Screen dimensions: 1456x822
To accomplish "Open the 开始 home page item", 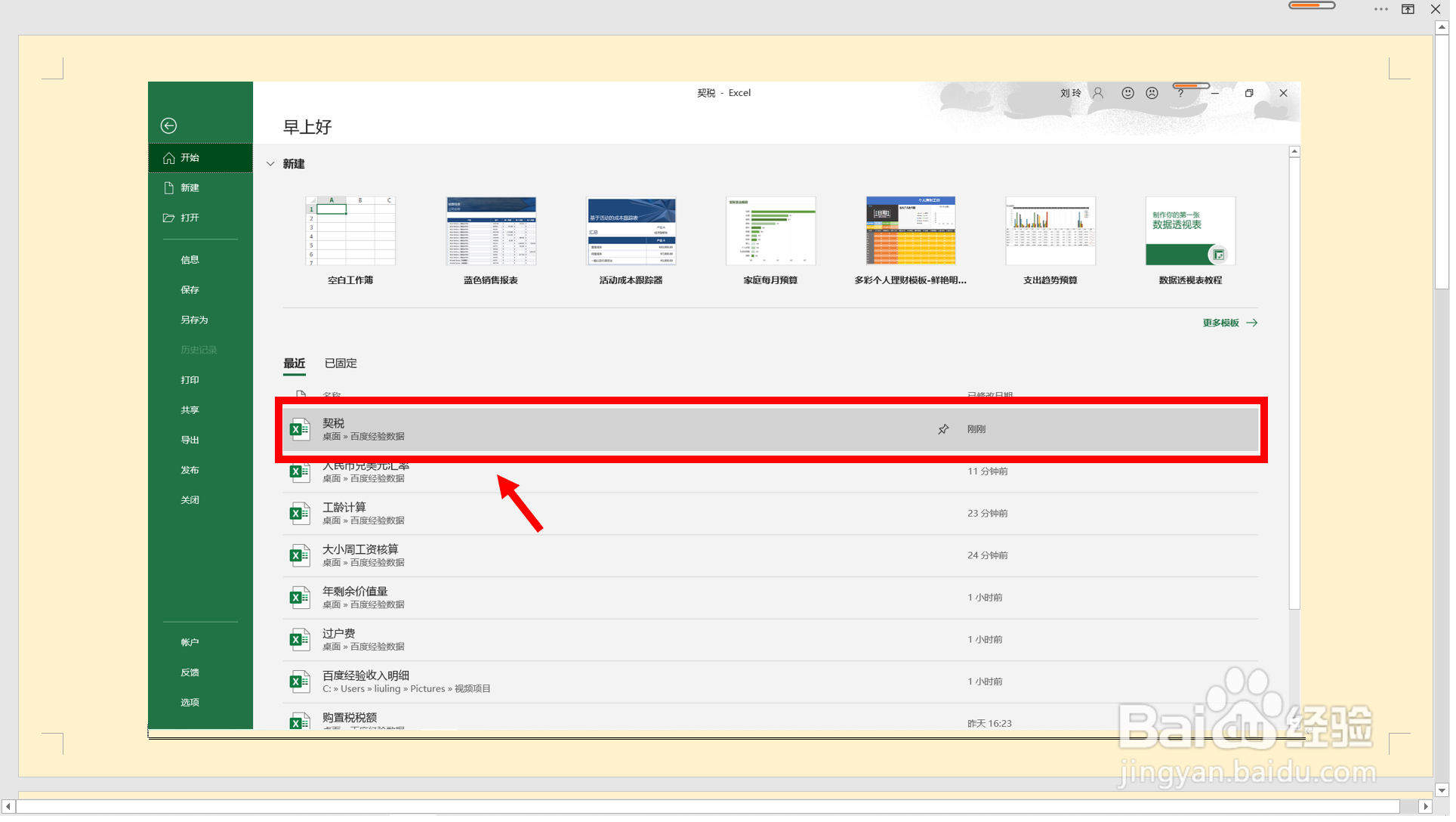I will tap(201, 159).
